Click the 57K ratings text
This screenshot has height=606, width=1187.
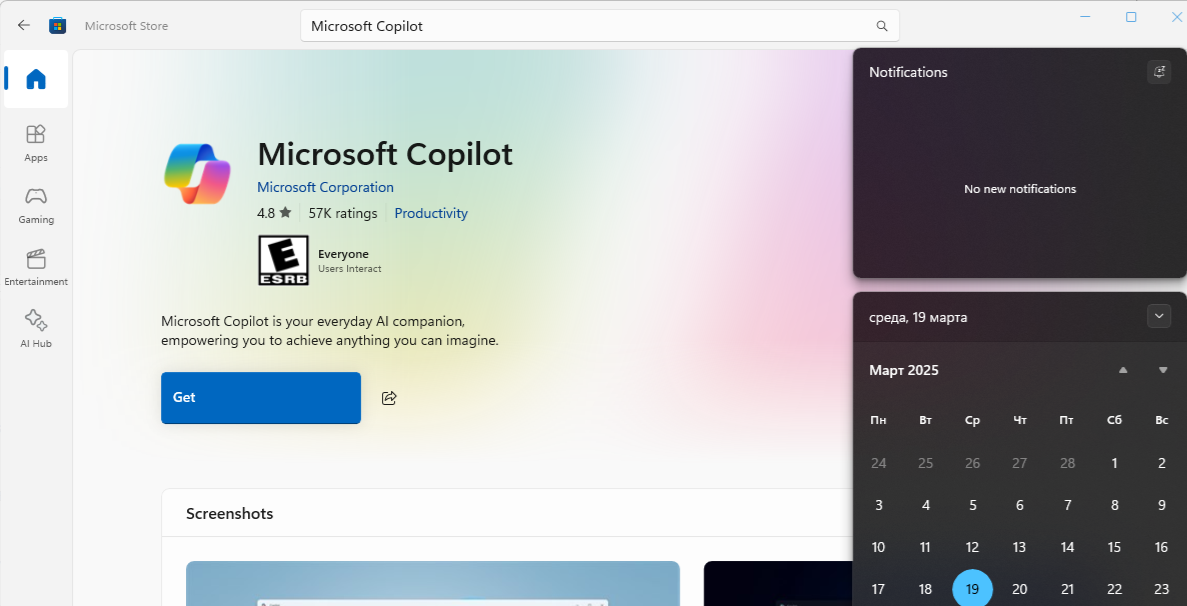(x=343, y=213)
